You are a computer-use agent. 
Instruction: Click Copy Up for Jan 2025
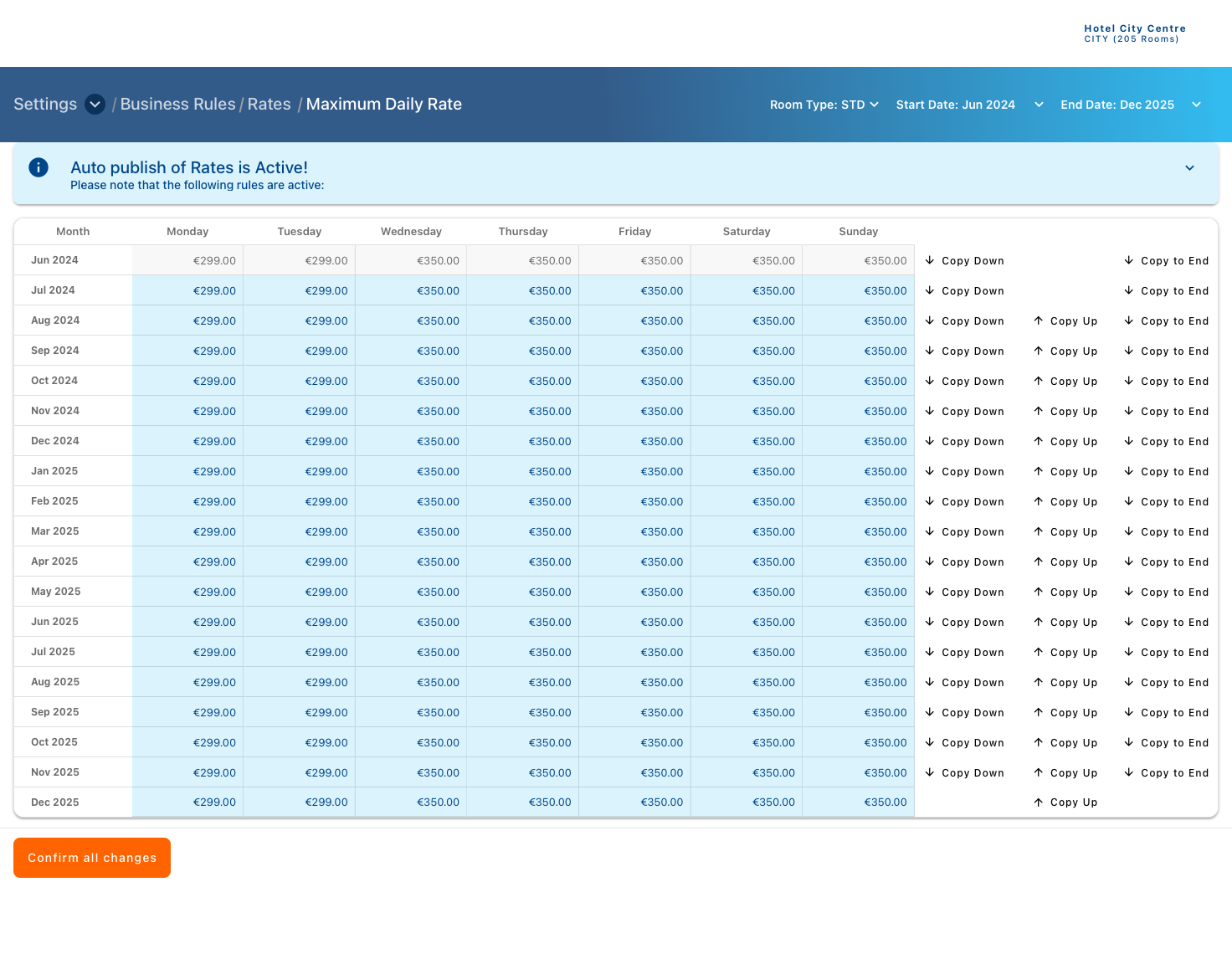[1065, 472]
